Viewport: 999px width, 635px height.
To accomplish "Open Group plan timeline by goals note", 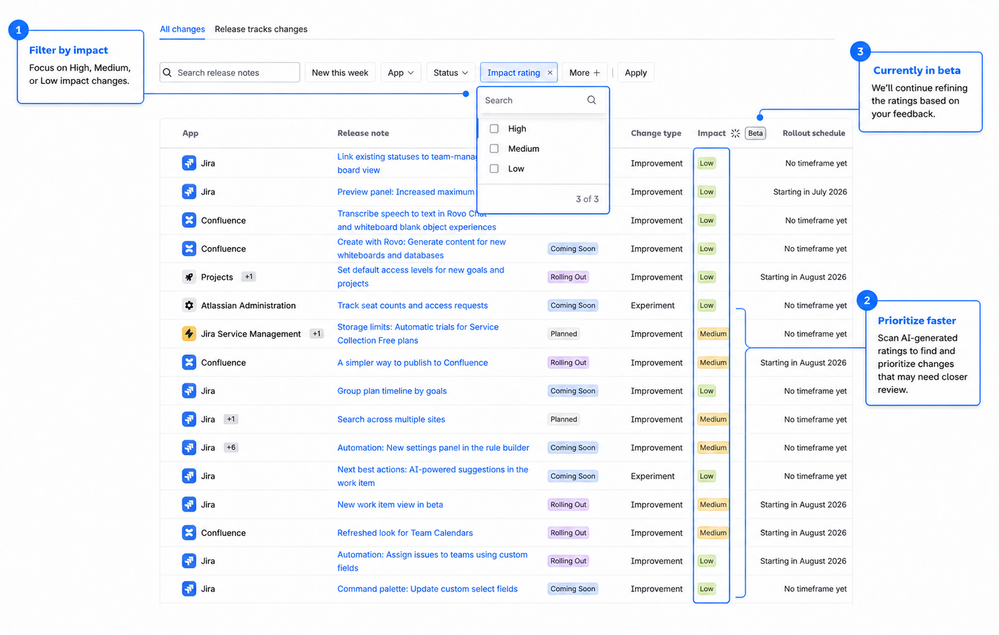I will point(392,391).
